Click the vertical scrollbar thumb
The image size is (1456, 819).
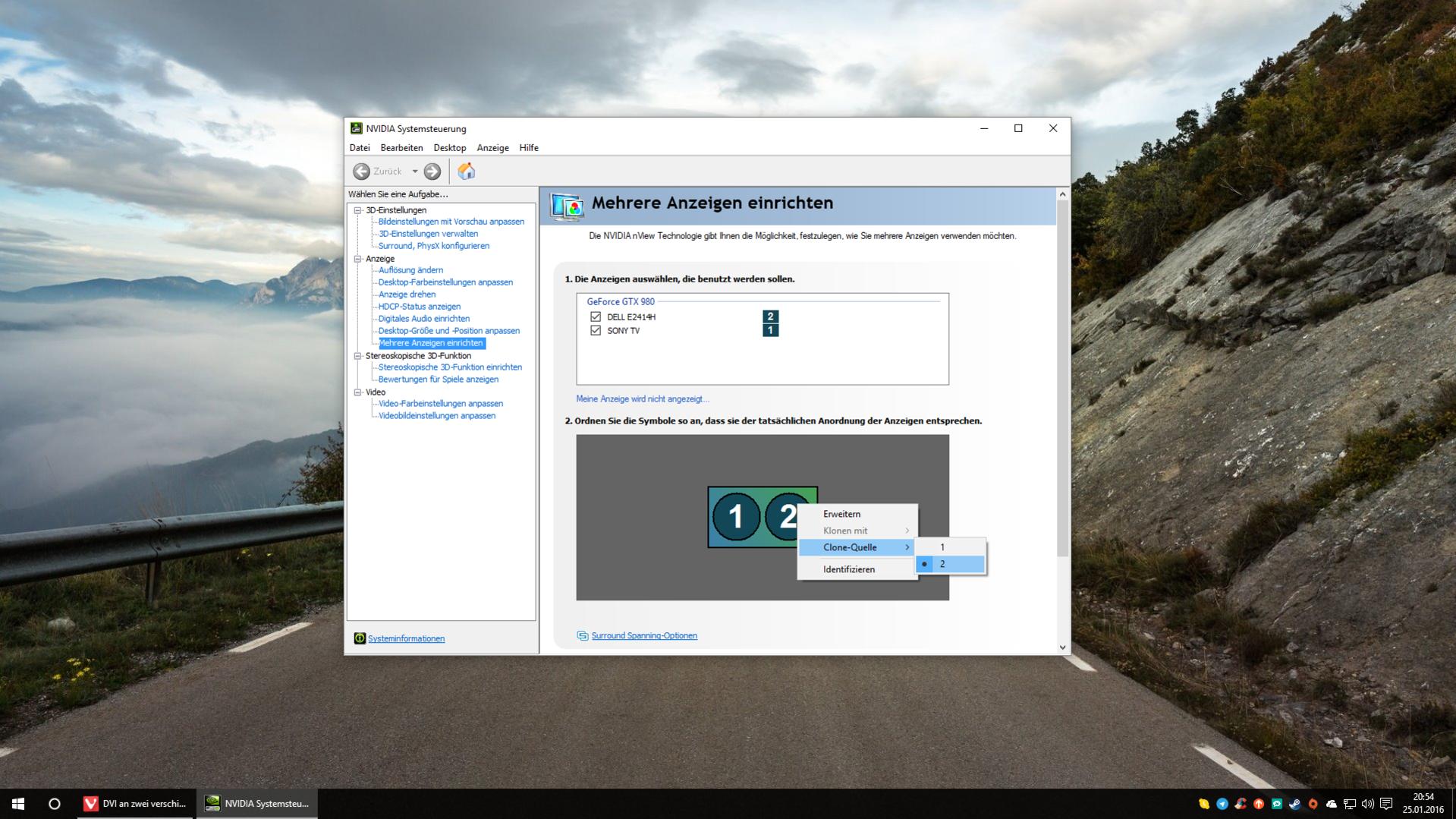(1062, 378)
